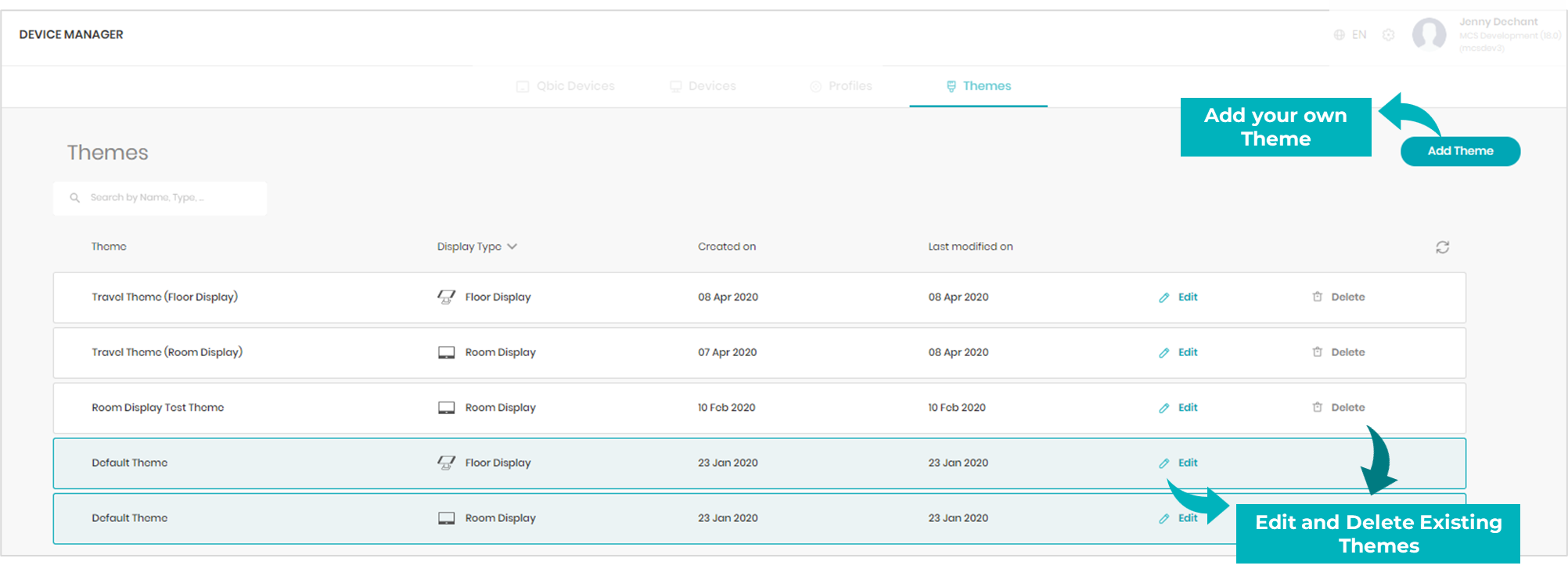The image size is (1568, 569).
Task: Refresh the themes list
Action: point(1443,247)
